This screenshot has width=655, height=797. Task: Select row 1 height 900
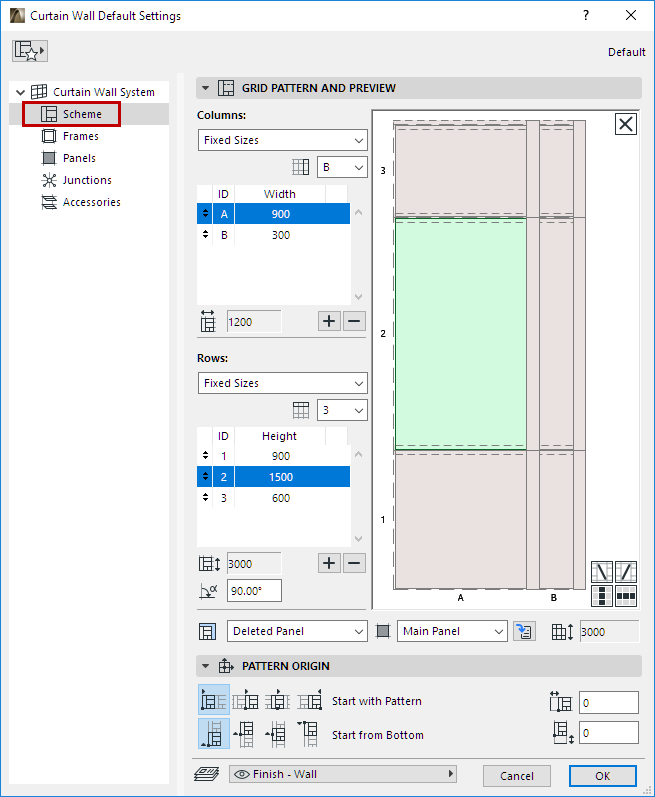273,456
